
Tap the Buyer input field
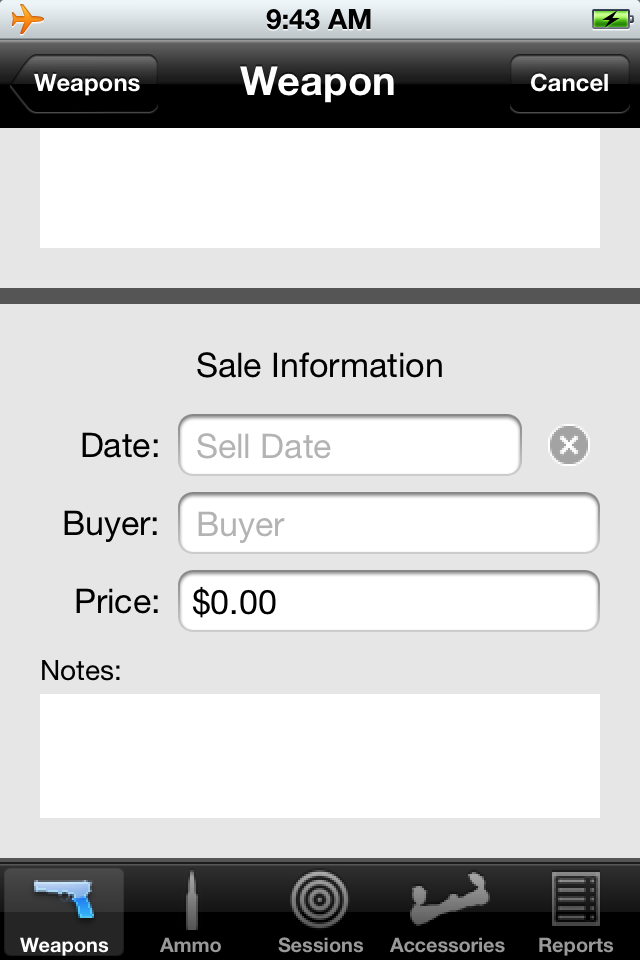click(388, 523)
